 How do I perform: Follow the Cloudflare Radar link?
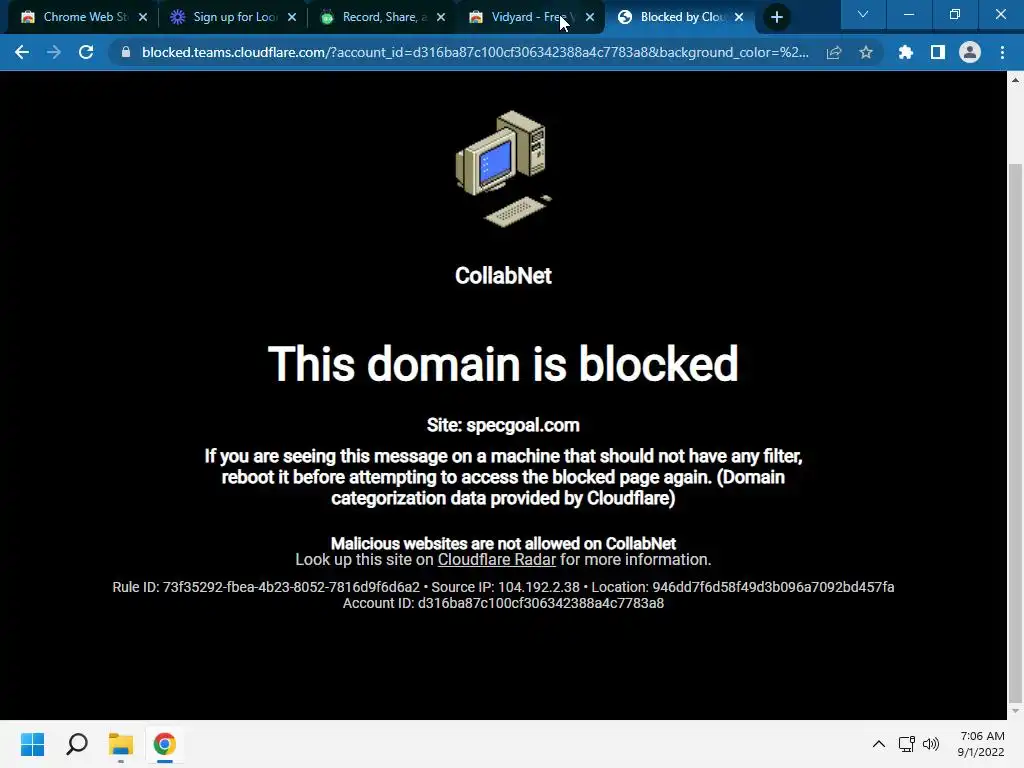(x=496, y=560)
